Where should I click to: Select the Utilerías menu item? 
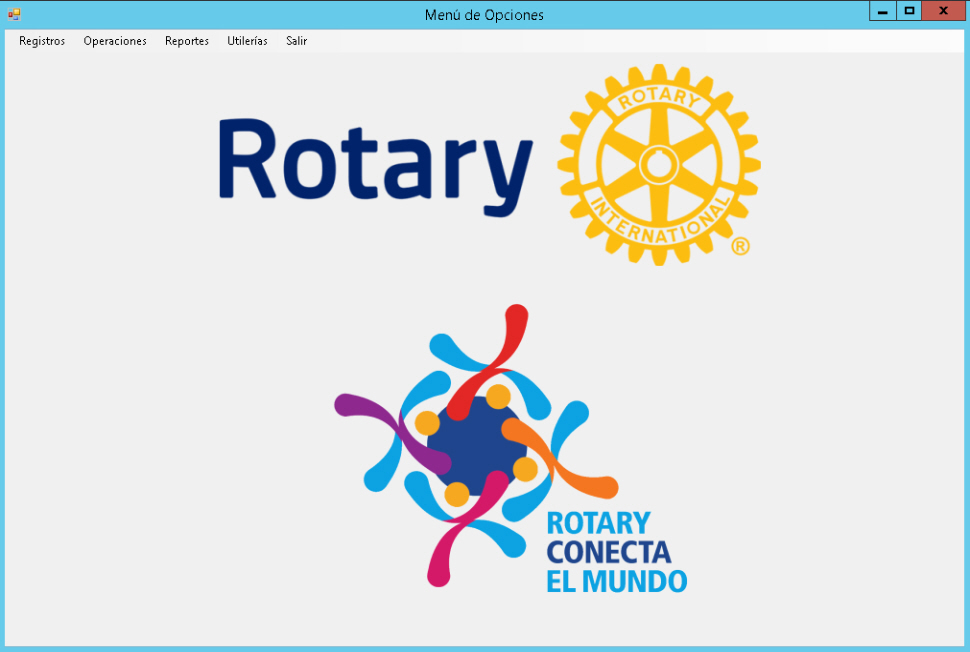click(x=247, y=41)
